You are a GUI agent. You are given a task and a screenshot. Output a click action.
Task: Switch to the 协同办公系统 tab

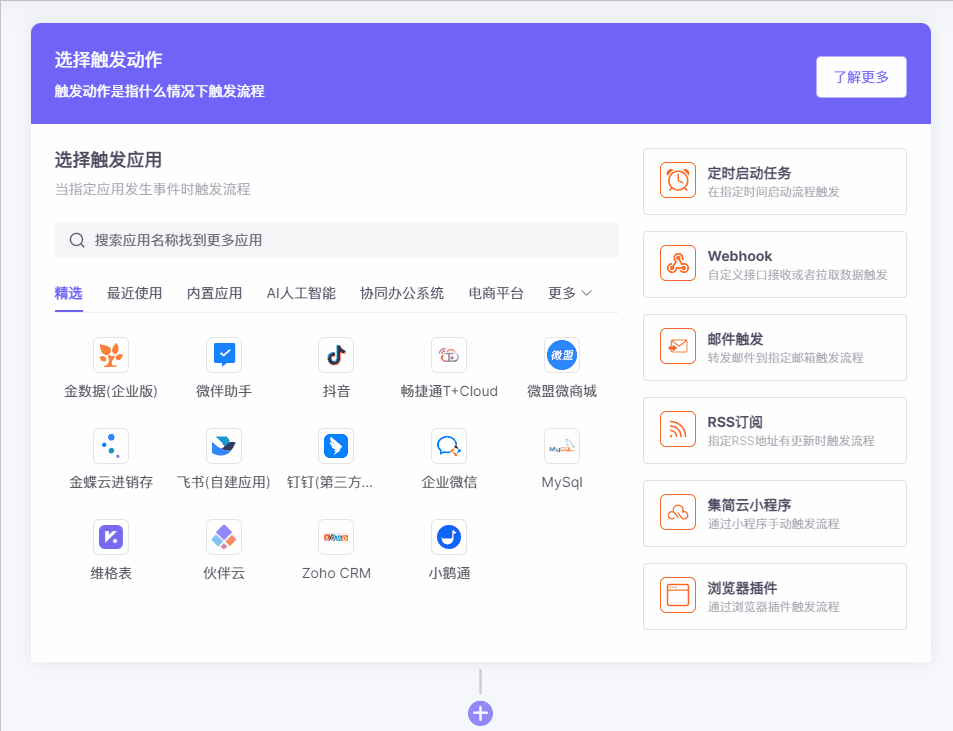click(402, 293)
